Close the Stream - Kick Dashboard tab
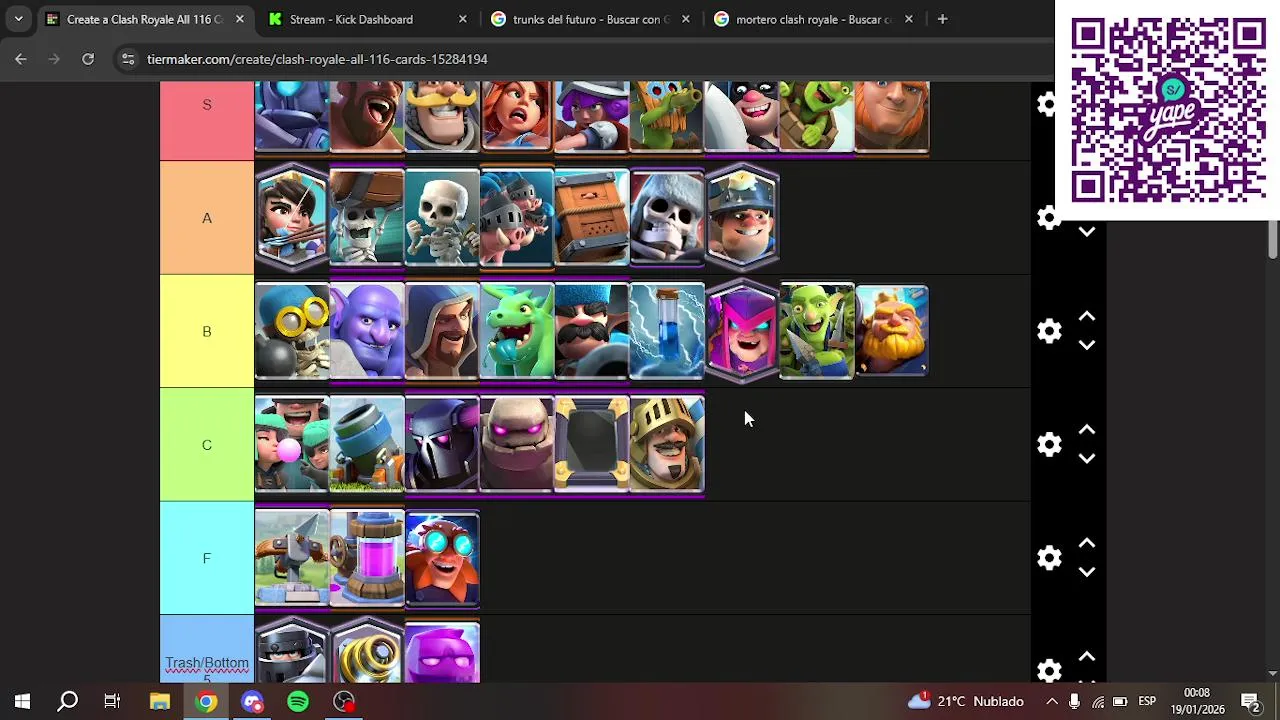1280x720 pixels. [462, 19]
